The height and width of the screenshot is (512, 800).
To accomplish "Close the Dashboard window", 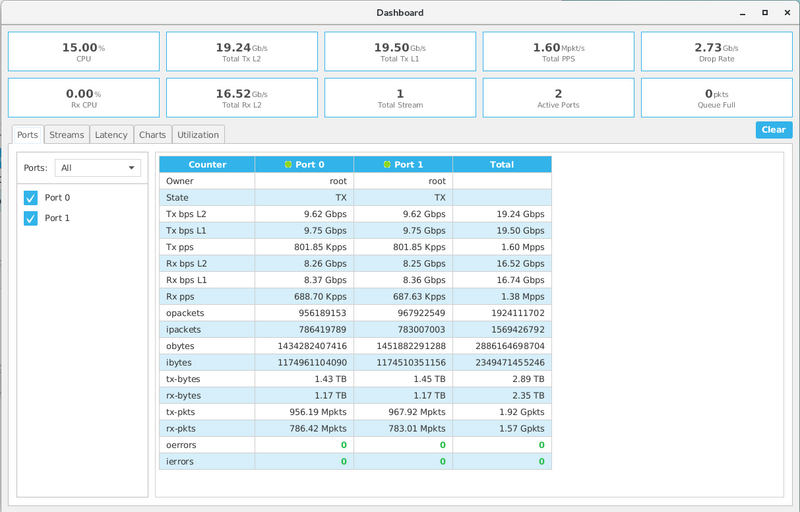I will [x=786, y=13].
